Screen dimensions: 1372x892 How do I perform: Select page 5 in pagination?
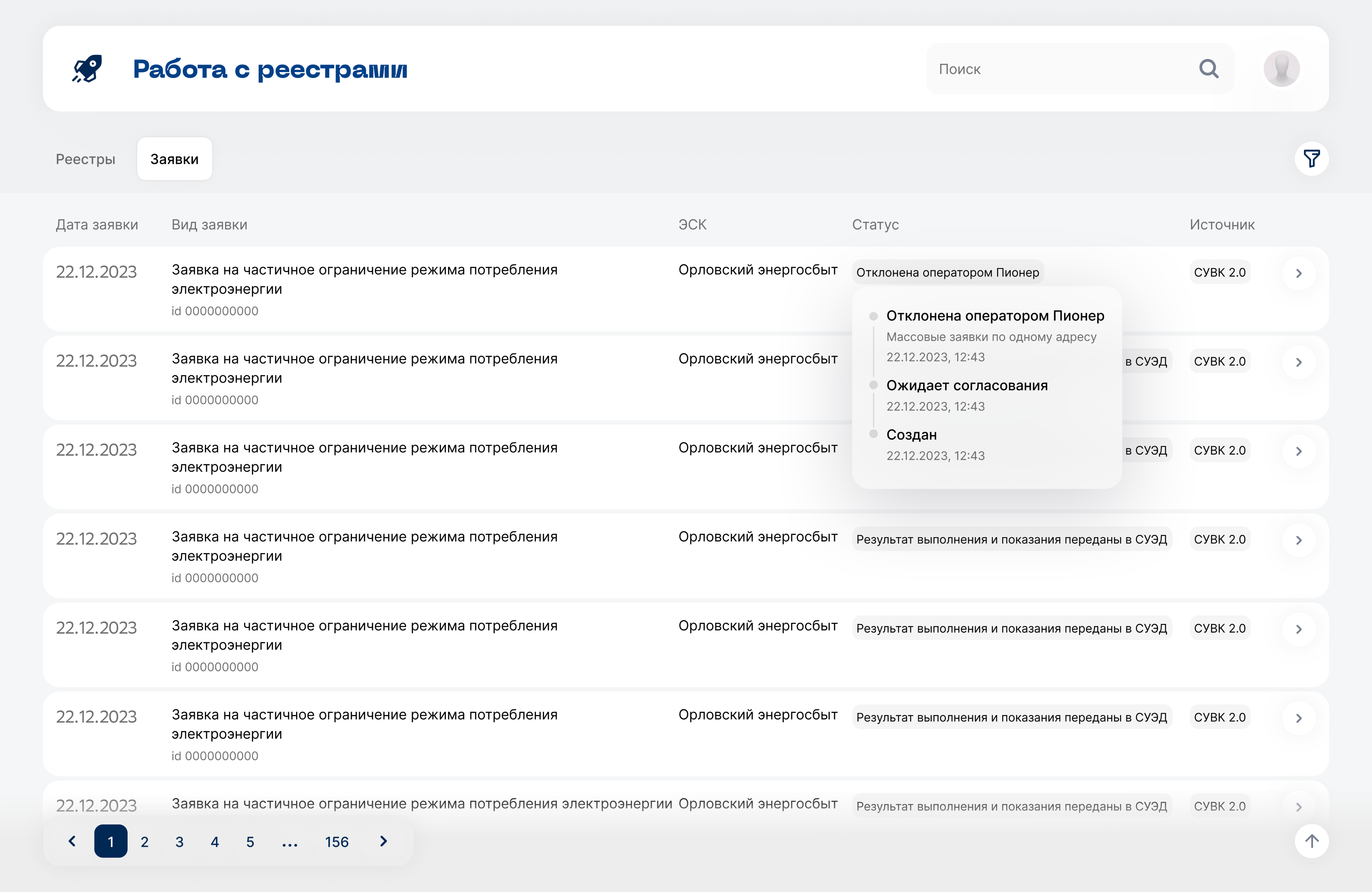click(250, 842)
